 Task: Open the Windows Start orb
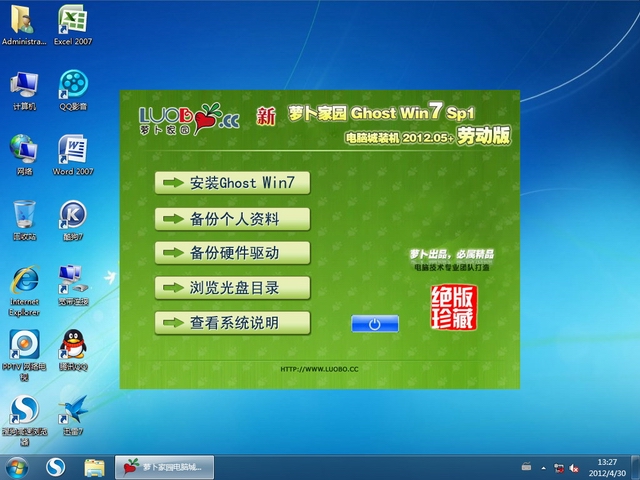point(17,468)
